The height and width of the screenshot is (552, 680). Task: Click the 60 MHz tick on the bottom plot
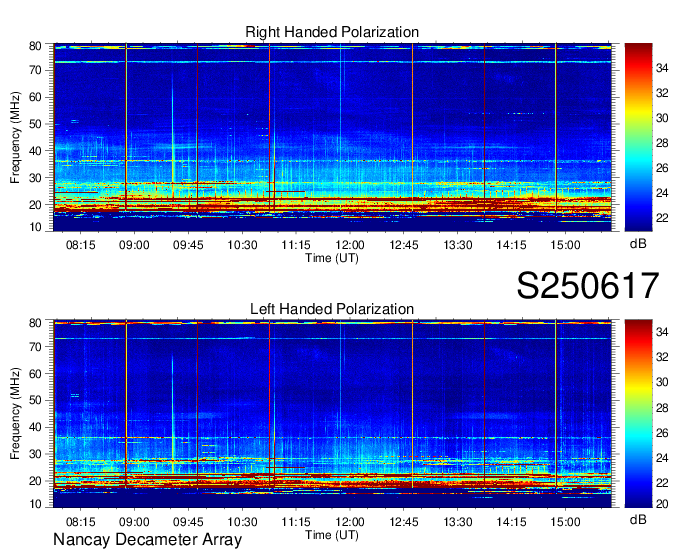pyautogui.click(x=35, y=374)
